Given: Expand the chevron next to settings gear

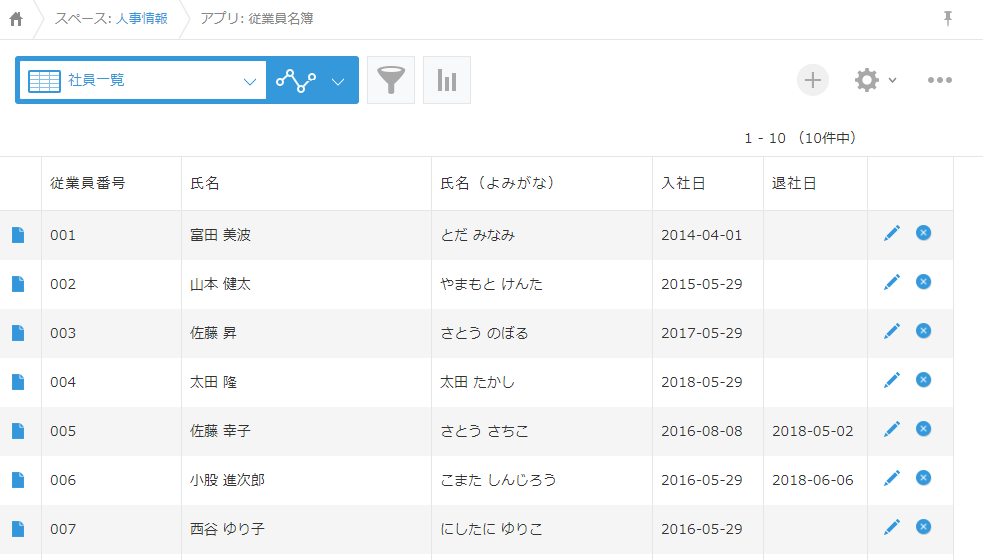Looking at the screenshot, I should click(892, 80).
